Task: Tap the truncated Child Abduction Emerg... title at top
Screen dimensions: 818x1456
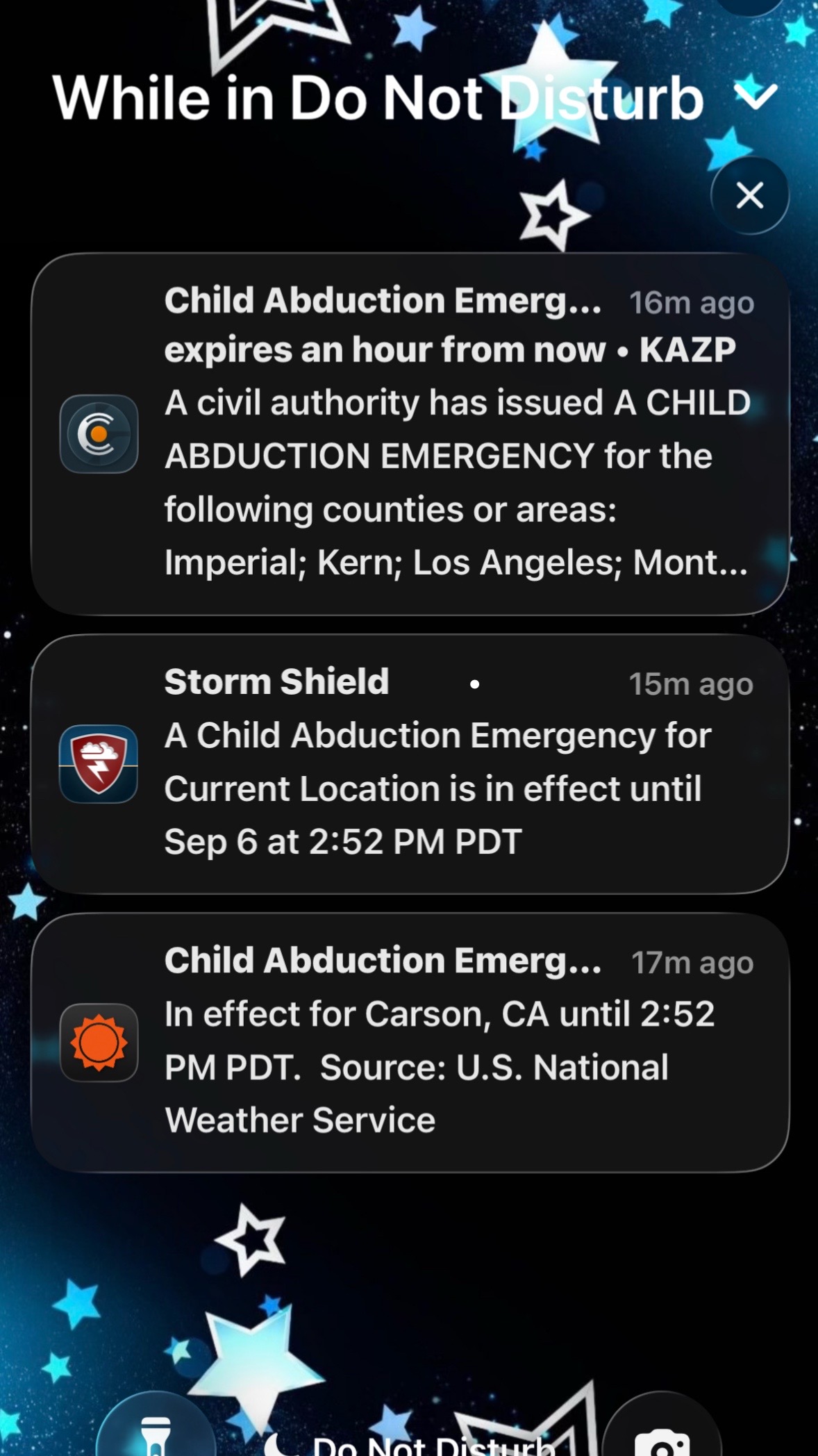Action: 383,301
